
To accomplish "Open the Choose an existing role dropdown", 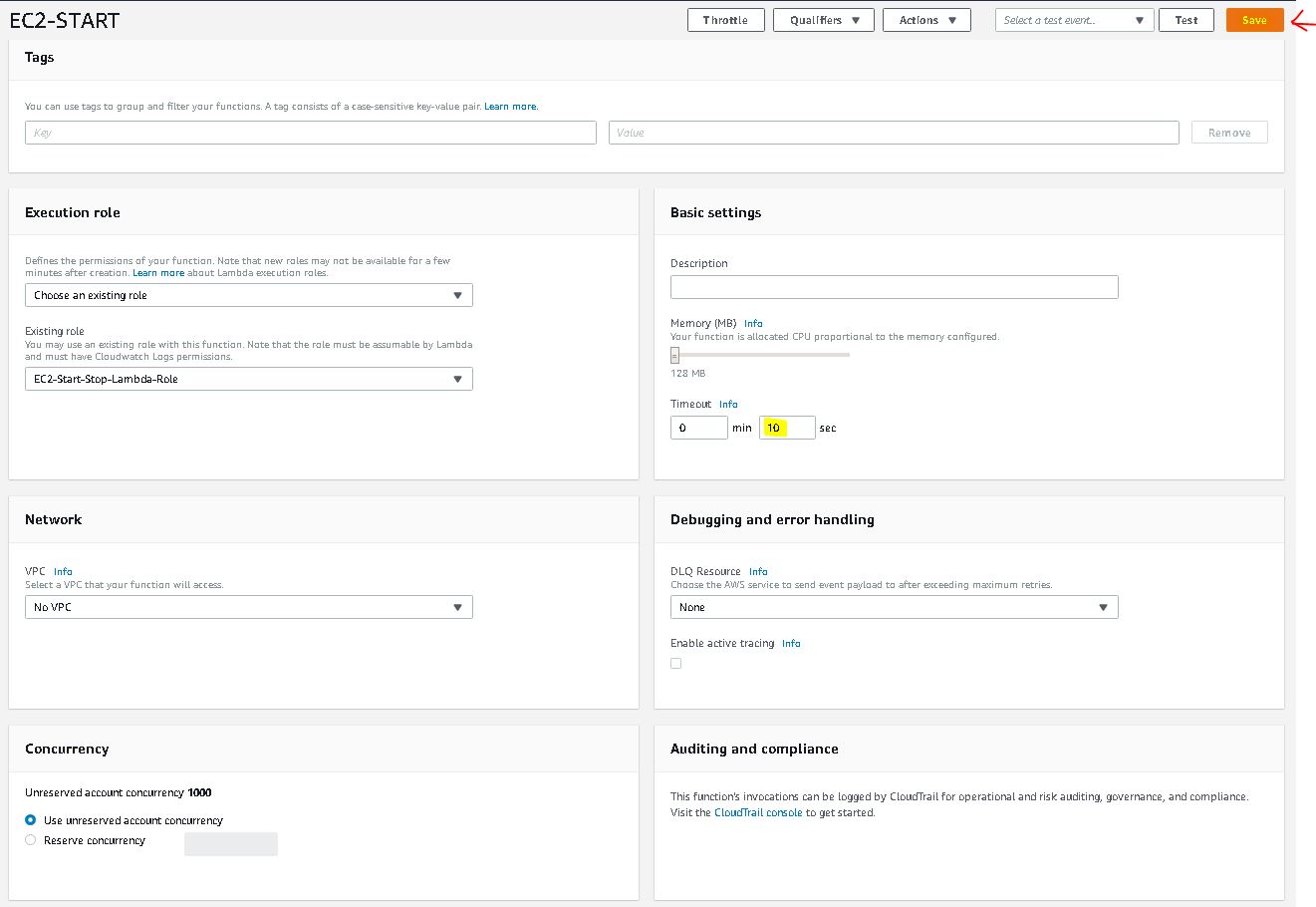I will click(x=248, y=295).
